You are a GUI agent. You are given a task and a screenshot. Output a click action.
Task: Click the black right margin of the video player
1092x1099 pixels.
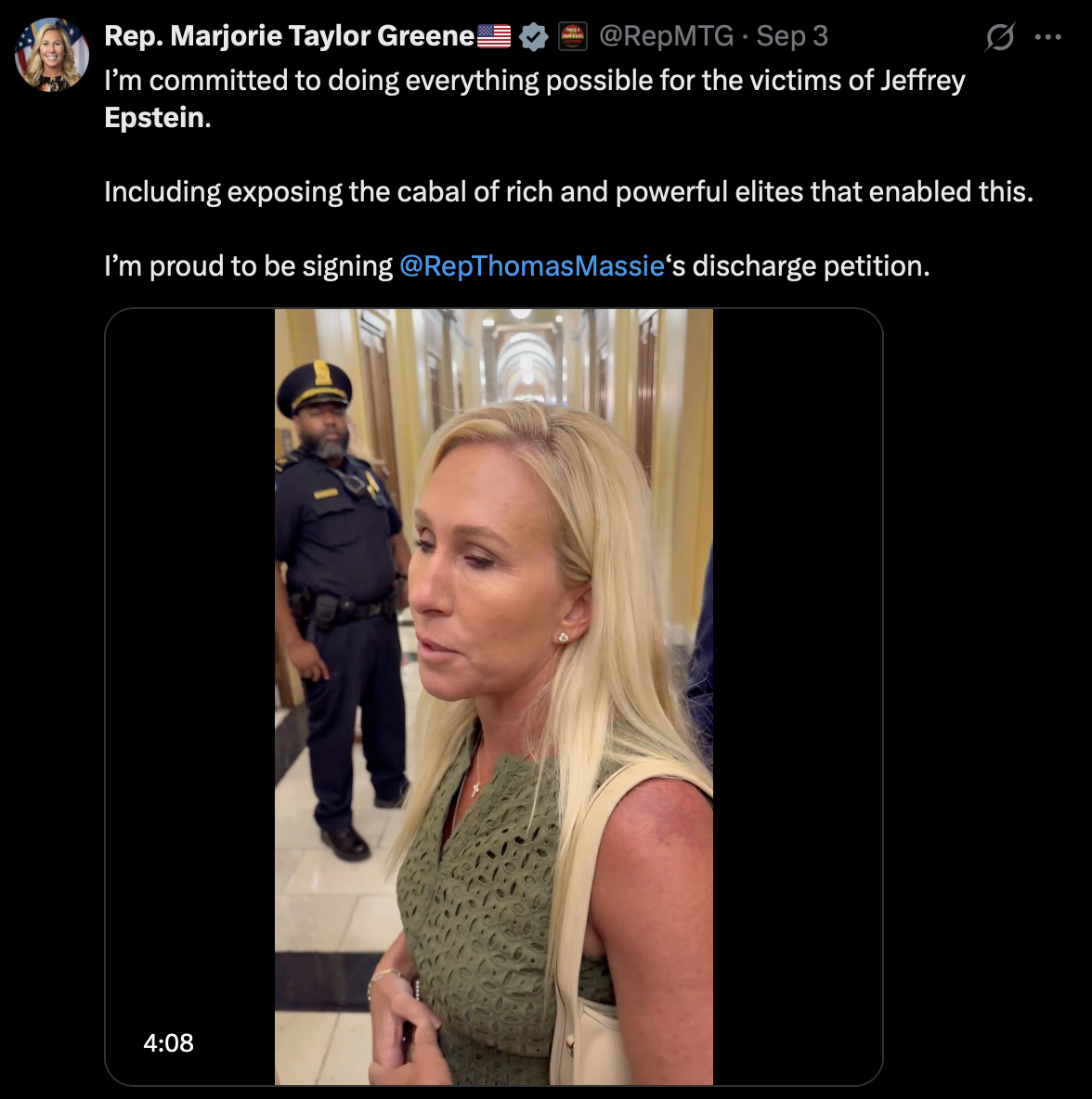797,696
